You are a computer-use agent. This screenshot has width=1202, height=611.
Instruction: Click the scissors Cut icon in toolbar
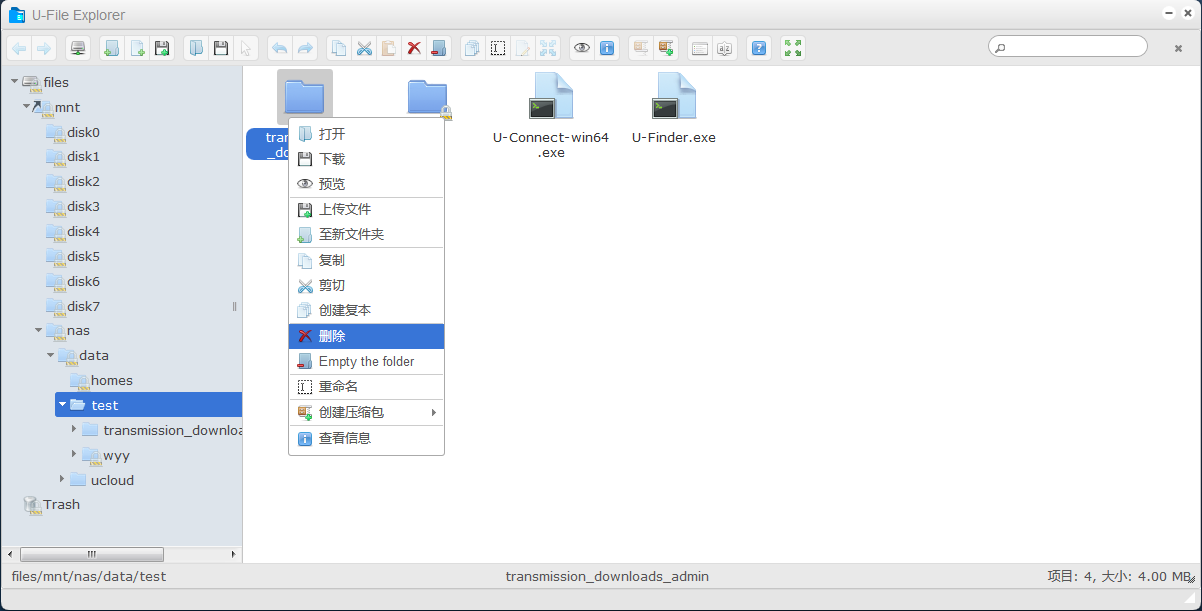point(364,48)
